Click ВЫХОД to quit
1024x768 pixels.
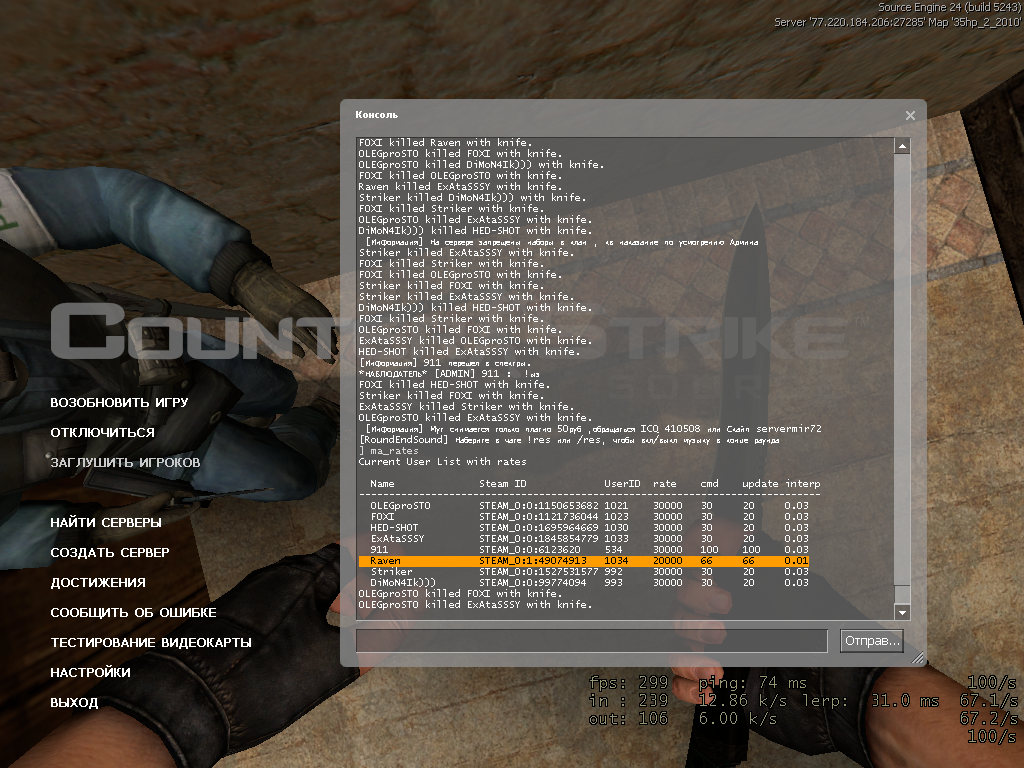pos(74,703)
